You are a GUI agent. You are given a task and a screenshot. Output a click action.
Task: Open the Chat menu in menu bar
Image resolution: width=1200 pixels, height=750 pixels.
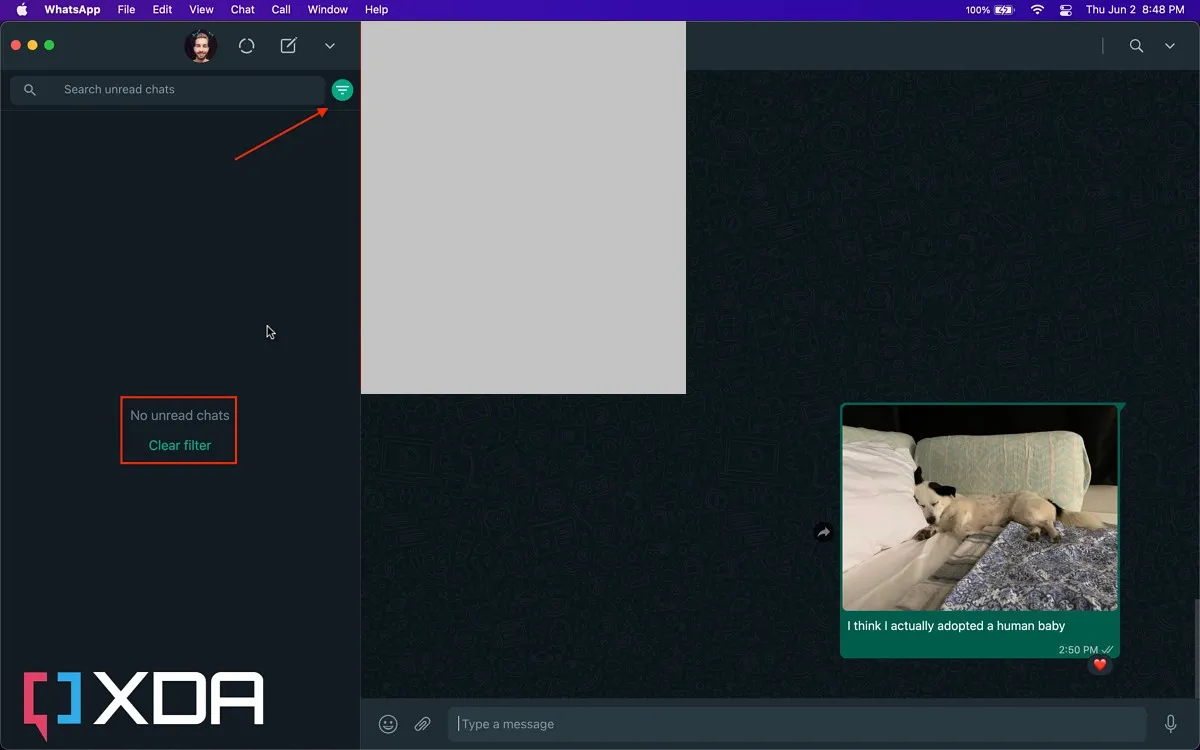click(243, 10)
